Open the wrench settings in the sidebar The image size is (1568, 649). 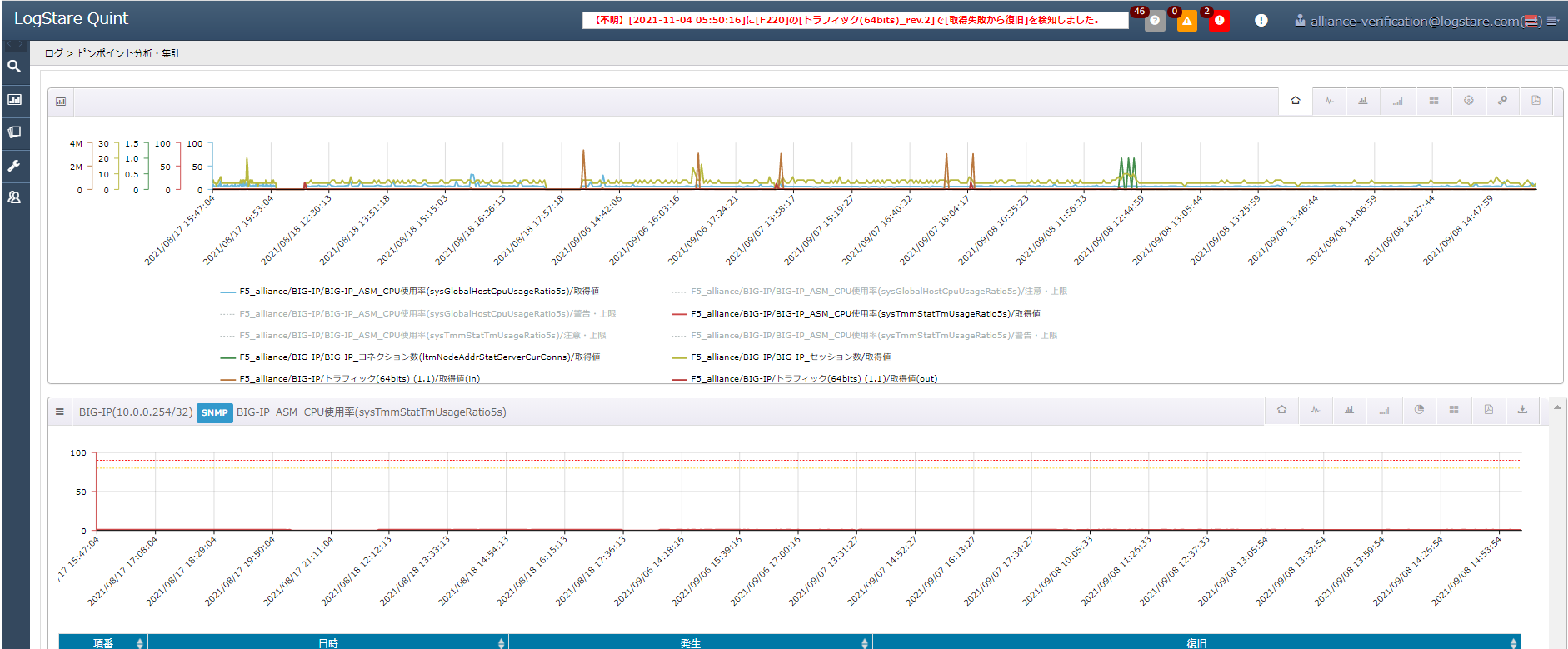tap(14, 166)
